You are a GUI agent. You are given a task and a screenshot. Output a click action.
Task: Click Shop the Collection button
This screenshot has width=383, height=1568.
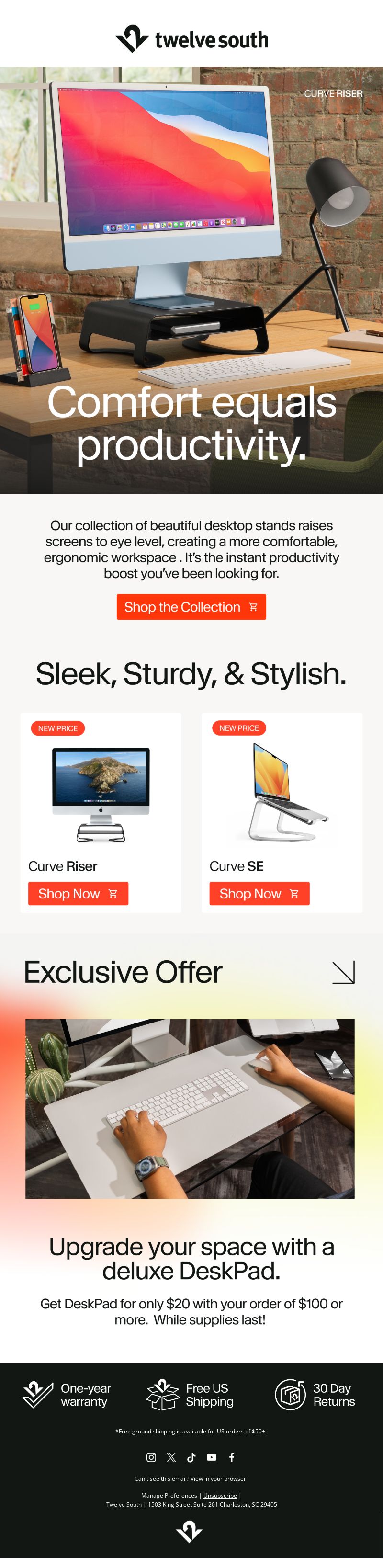pyautogui.click(x=191, y=607)
